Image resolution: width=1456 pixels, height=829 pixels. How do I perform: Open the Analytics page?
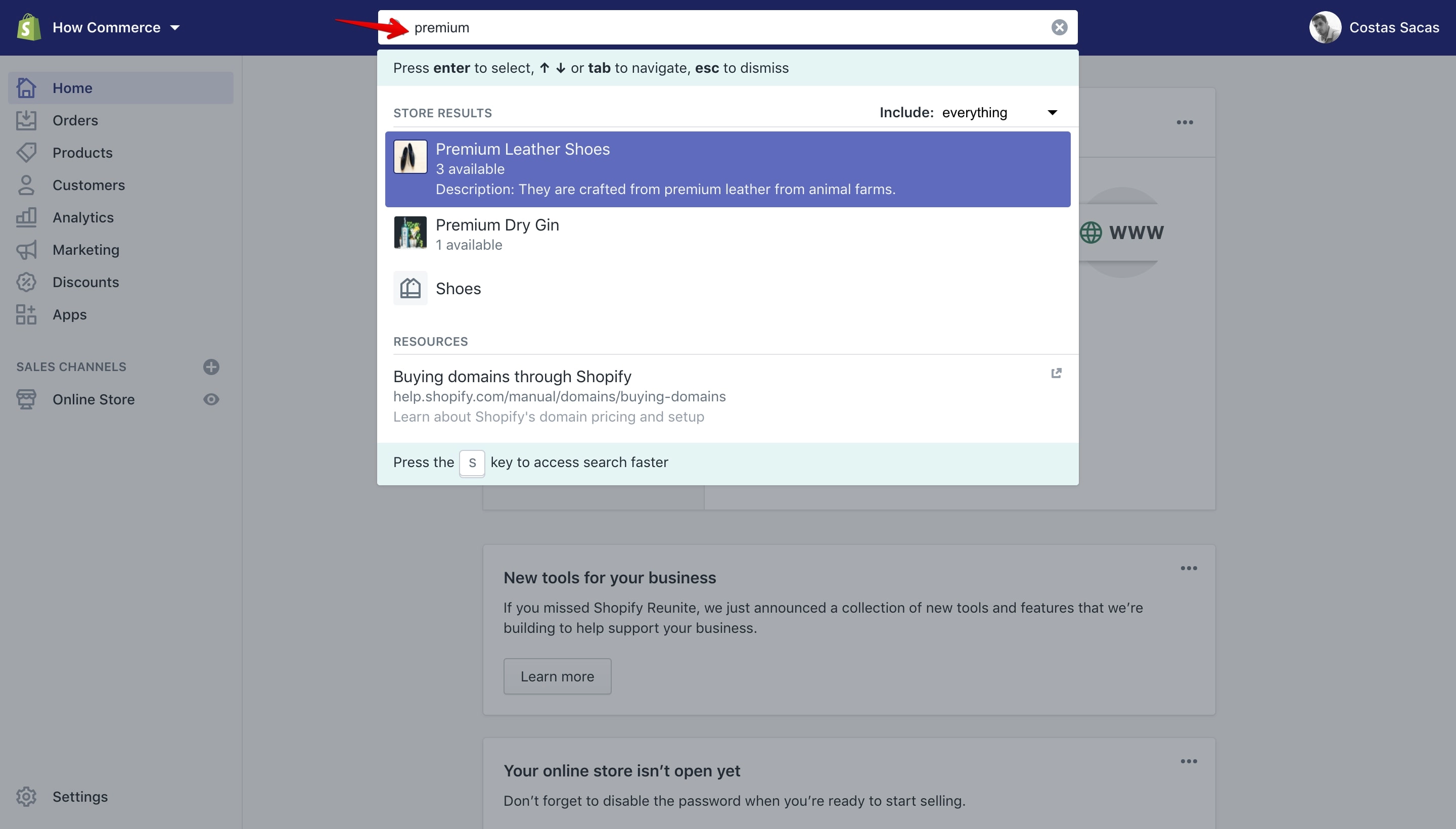click(83, 217)
